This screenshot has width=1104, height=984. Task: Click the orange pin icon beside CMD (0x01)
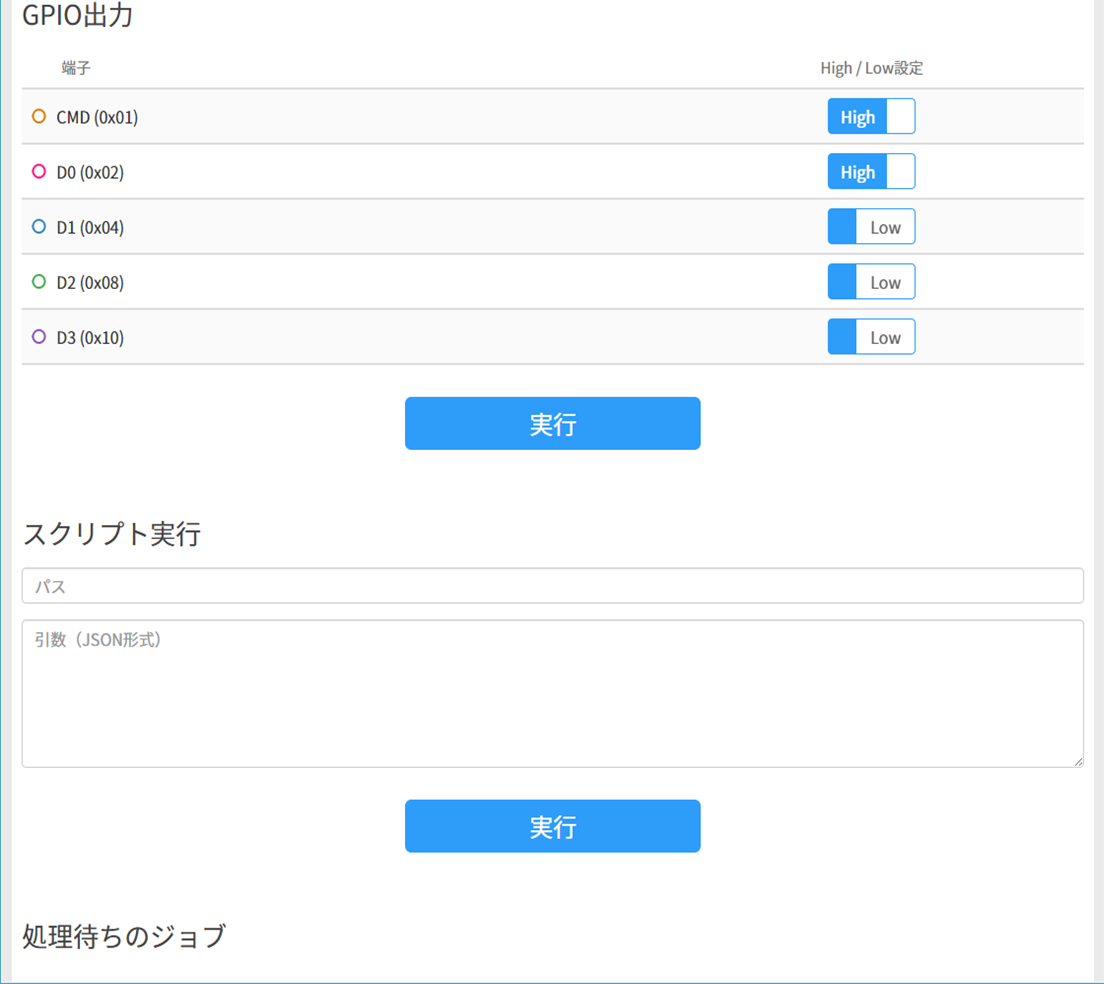tap(38, 116)
